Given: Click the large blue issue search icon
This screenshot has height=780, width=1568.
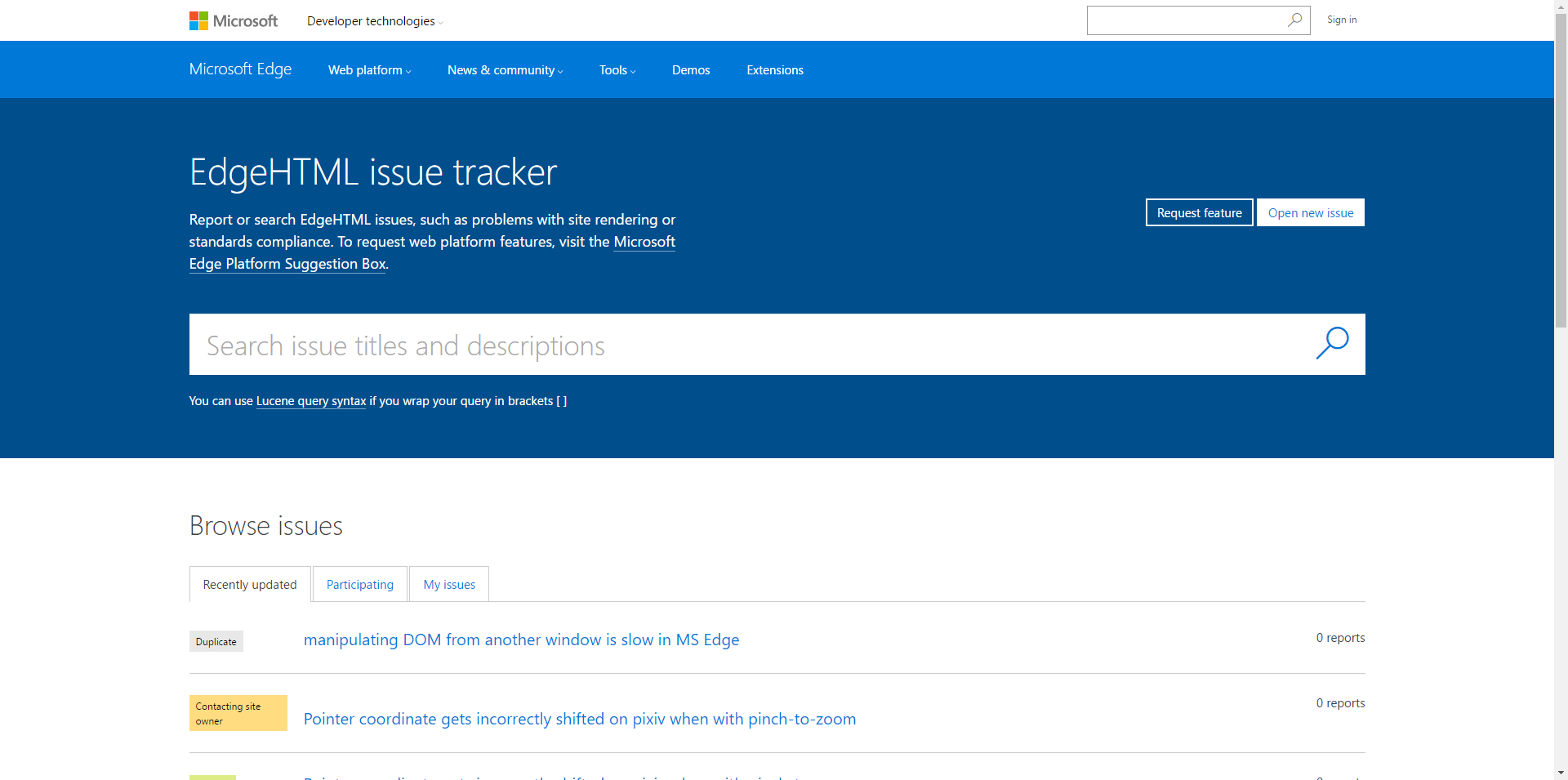Looking at the screenshot, I should tap(1332, 344).
